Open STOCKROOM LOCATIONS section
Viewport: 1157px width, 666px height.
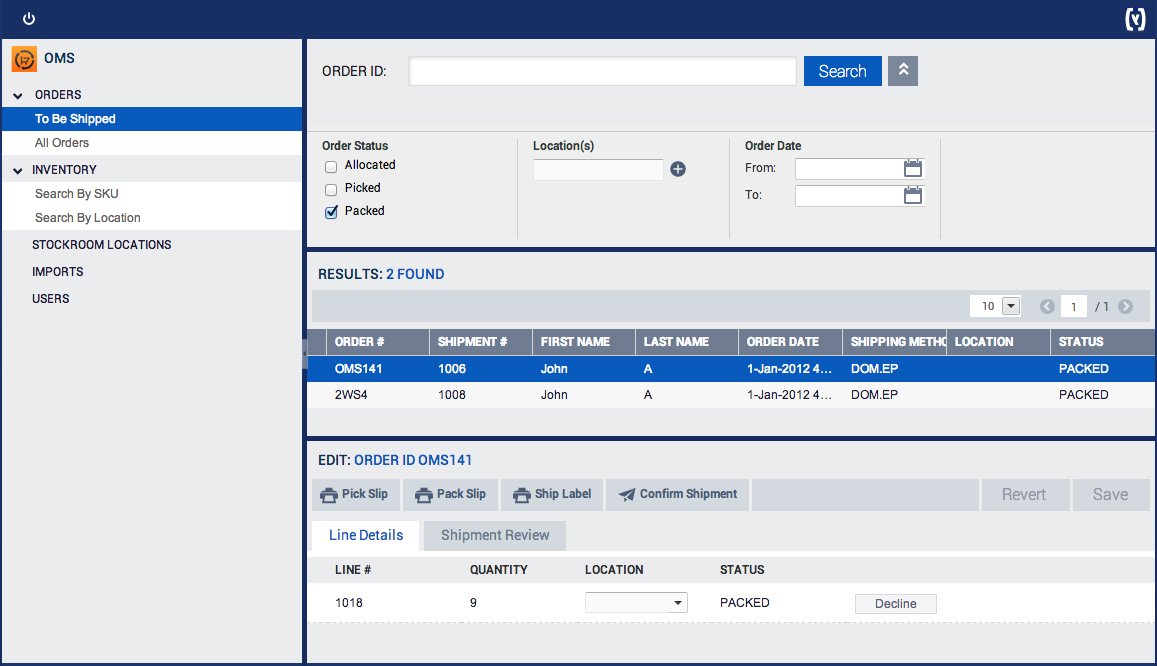[101, 245]
